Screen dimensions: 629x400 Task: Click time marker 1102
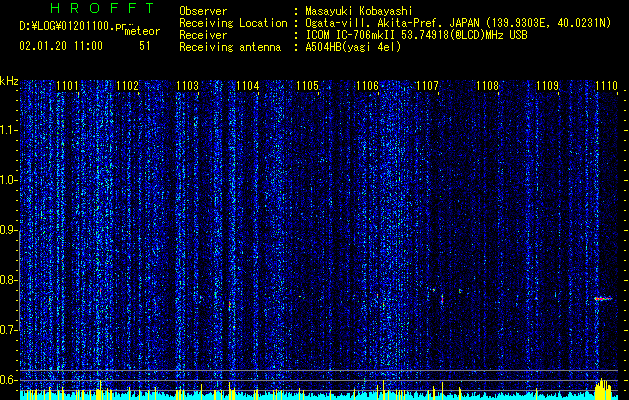128,86
